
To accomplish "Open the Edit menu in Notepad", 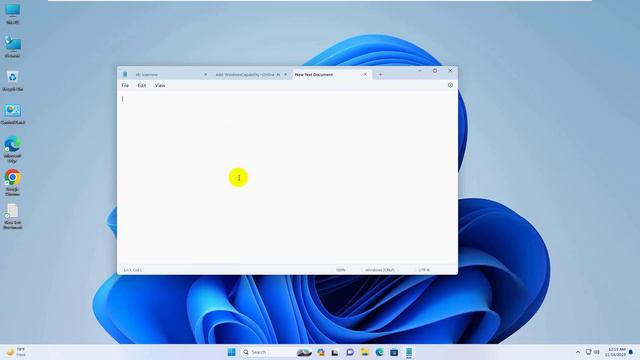I will coord(142,85).
